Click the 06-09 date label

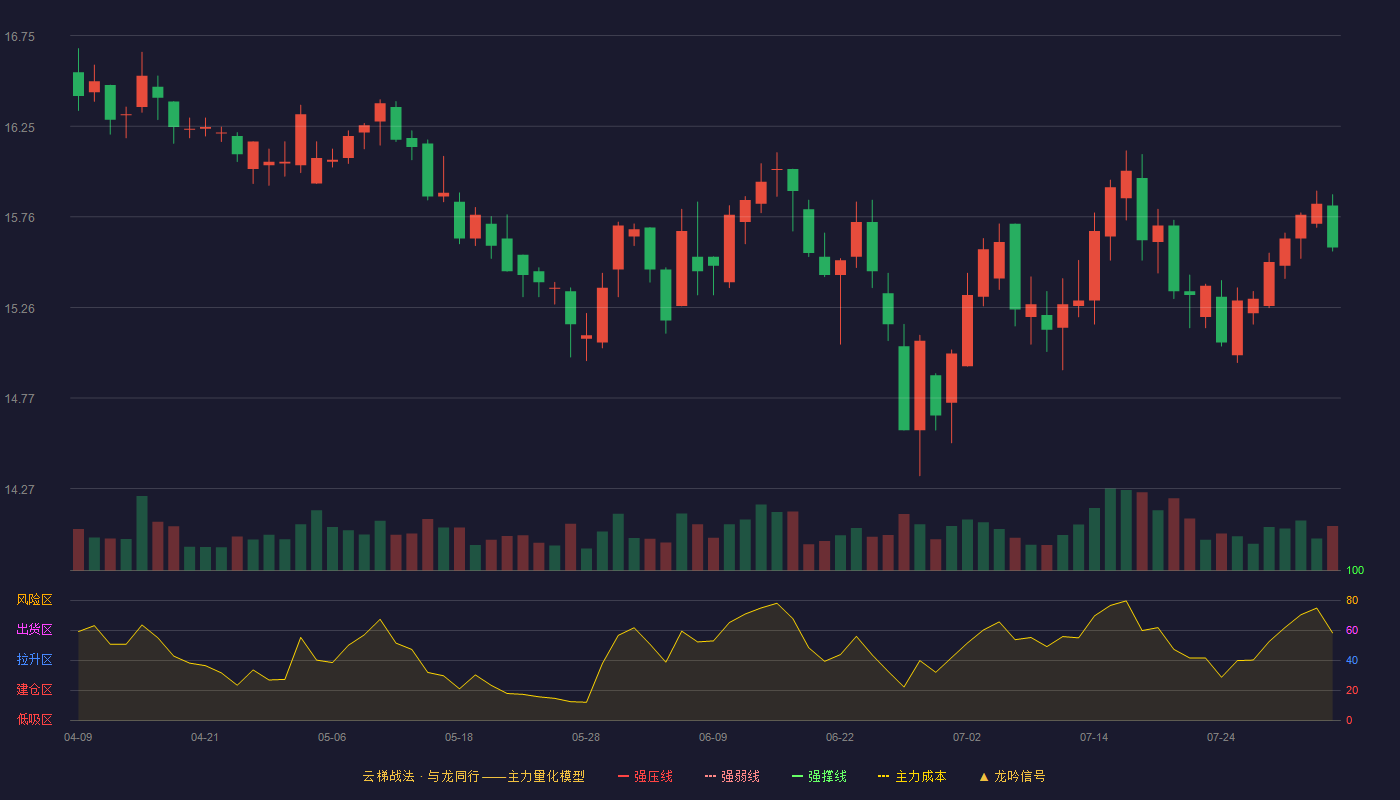(x=713, y=737)
